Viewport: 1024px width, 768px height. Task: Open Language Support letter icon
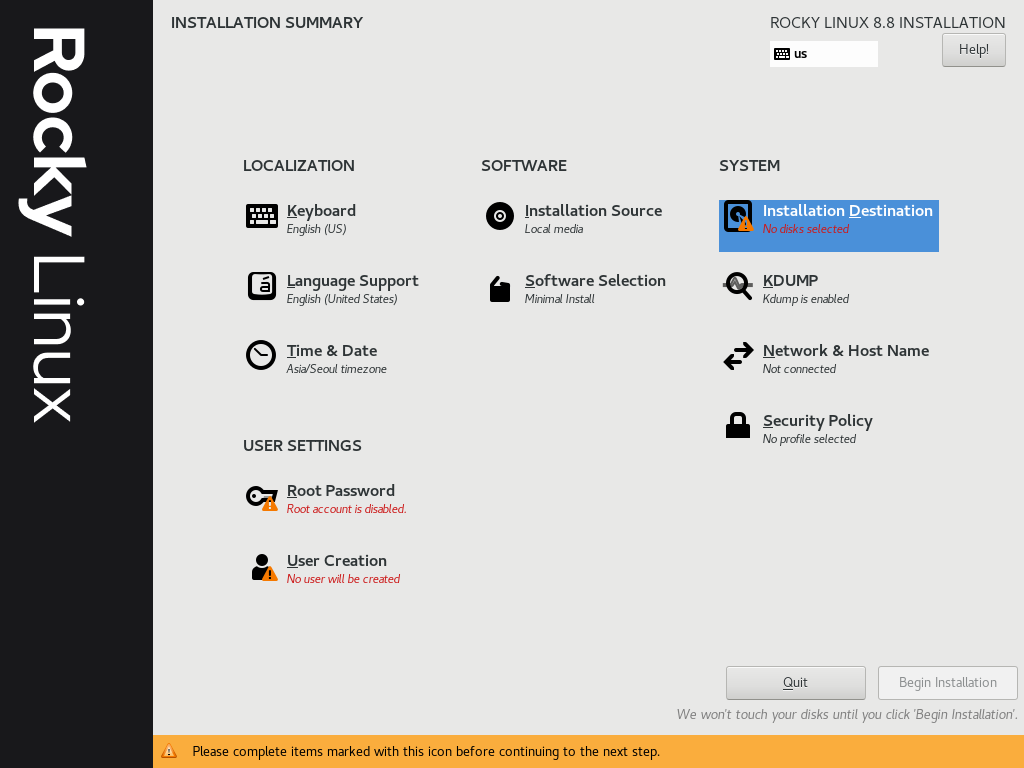262,286
